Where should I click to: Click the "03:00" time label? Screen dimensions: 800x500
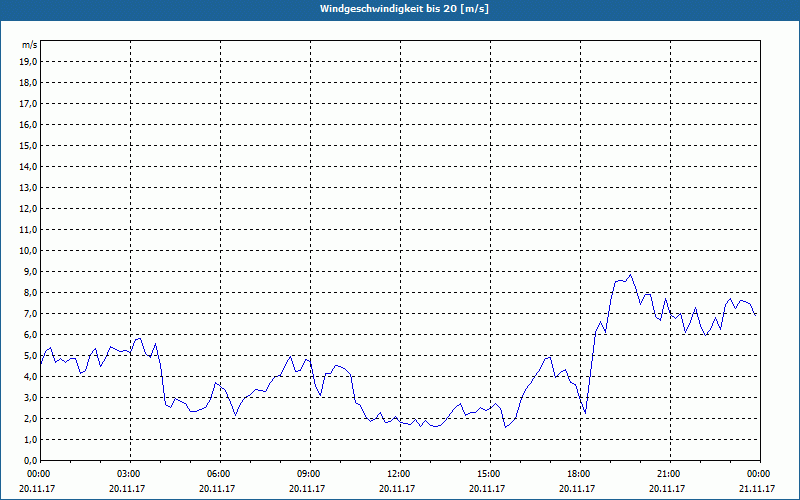(x=131, y=474)
